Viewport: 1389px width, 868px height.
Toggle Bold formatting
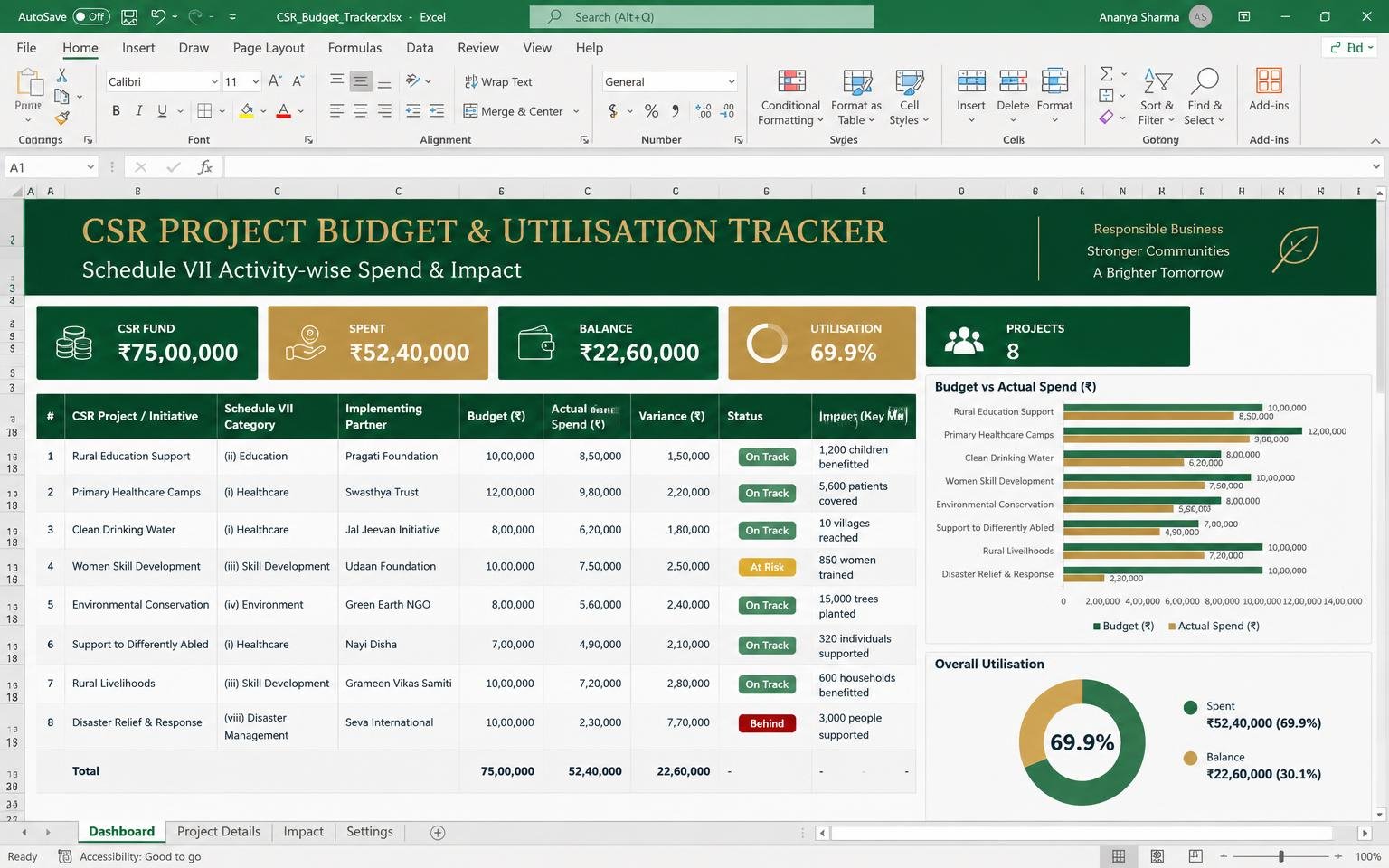(x=116, y=111)
